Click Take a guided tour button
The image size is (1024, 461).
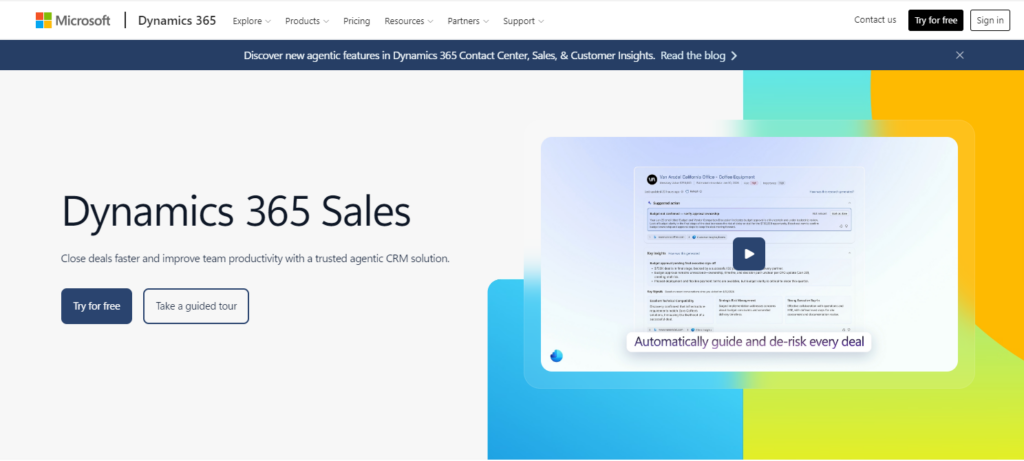(196, 306)
